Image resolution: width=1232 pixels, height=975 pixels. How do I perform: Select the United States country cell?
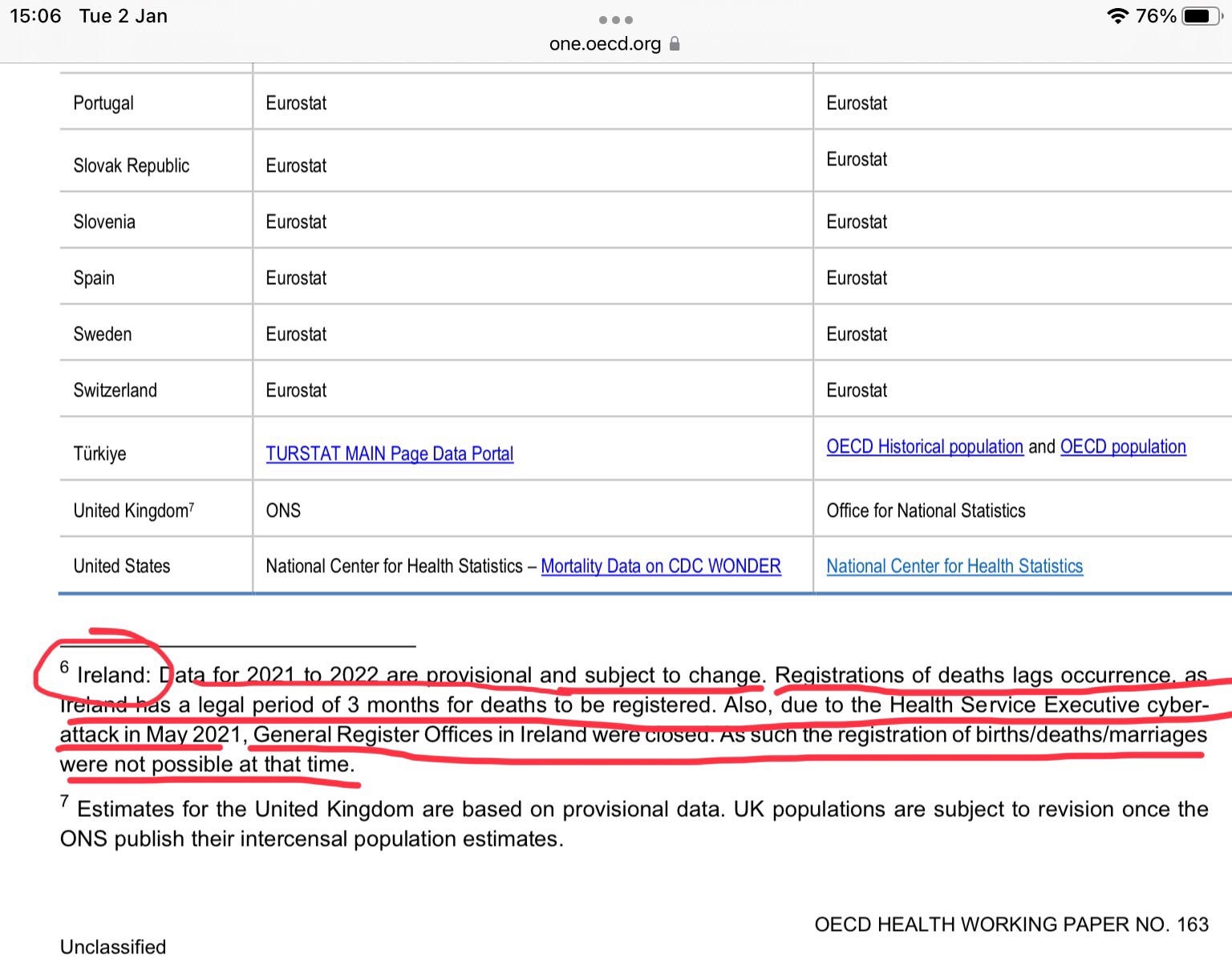pyautogui.click(x=156, y=566)
